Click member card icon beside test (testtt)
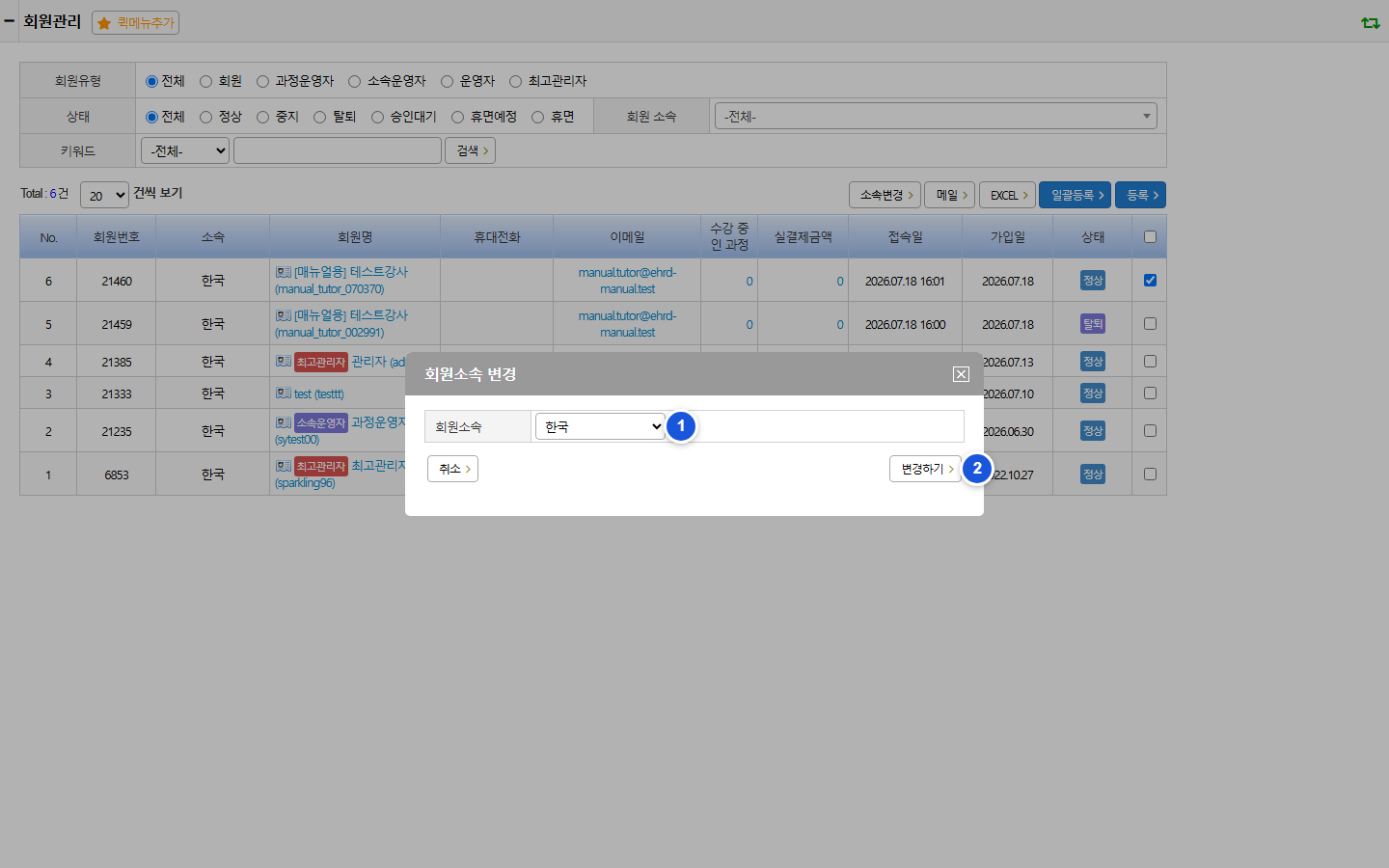Screen dimensions: 1389x868 pos(283,393)
